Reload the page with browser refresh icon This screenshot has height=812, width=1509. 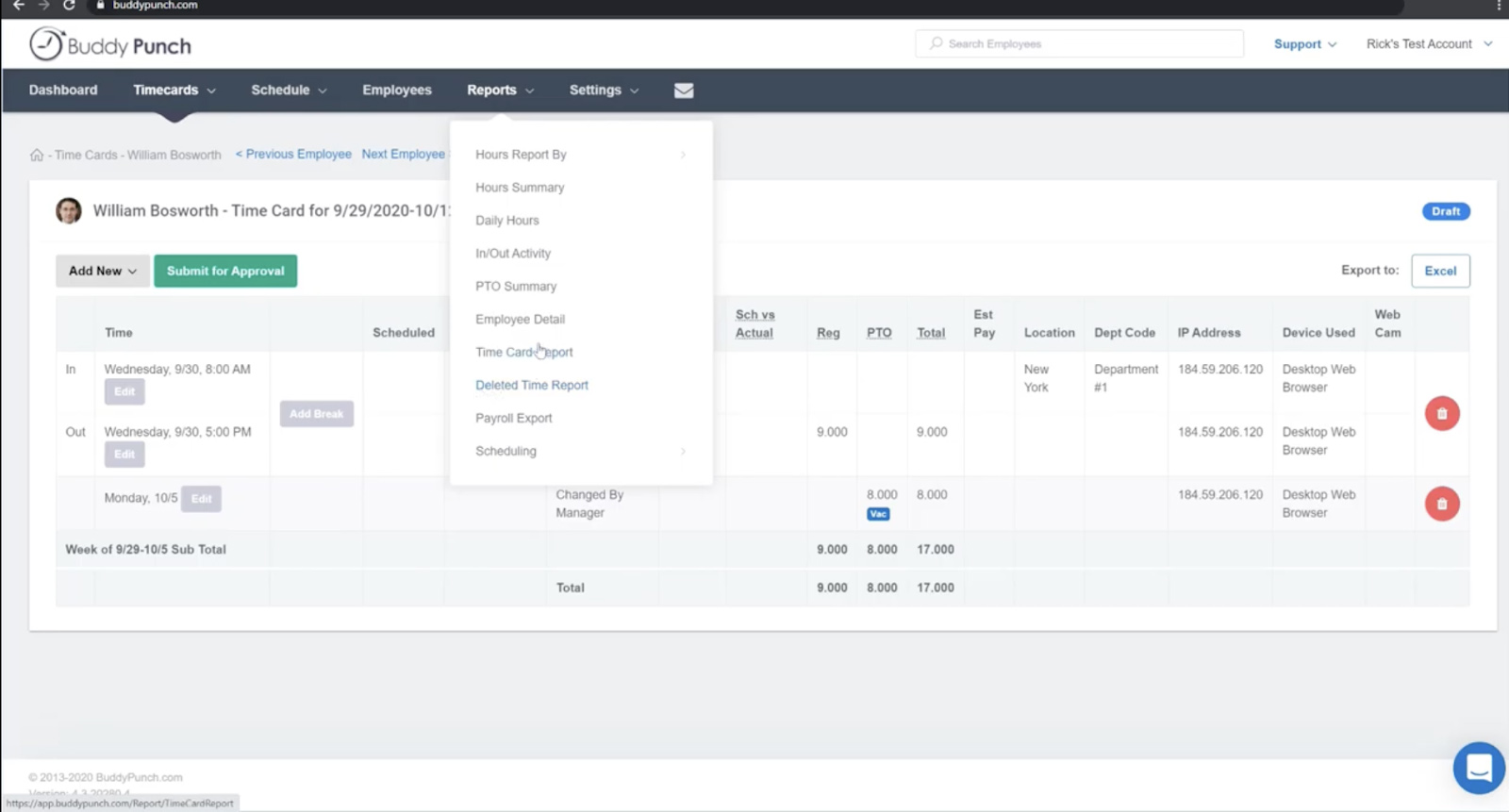point(69,6)
